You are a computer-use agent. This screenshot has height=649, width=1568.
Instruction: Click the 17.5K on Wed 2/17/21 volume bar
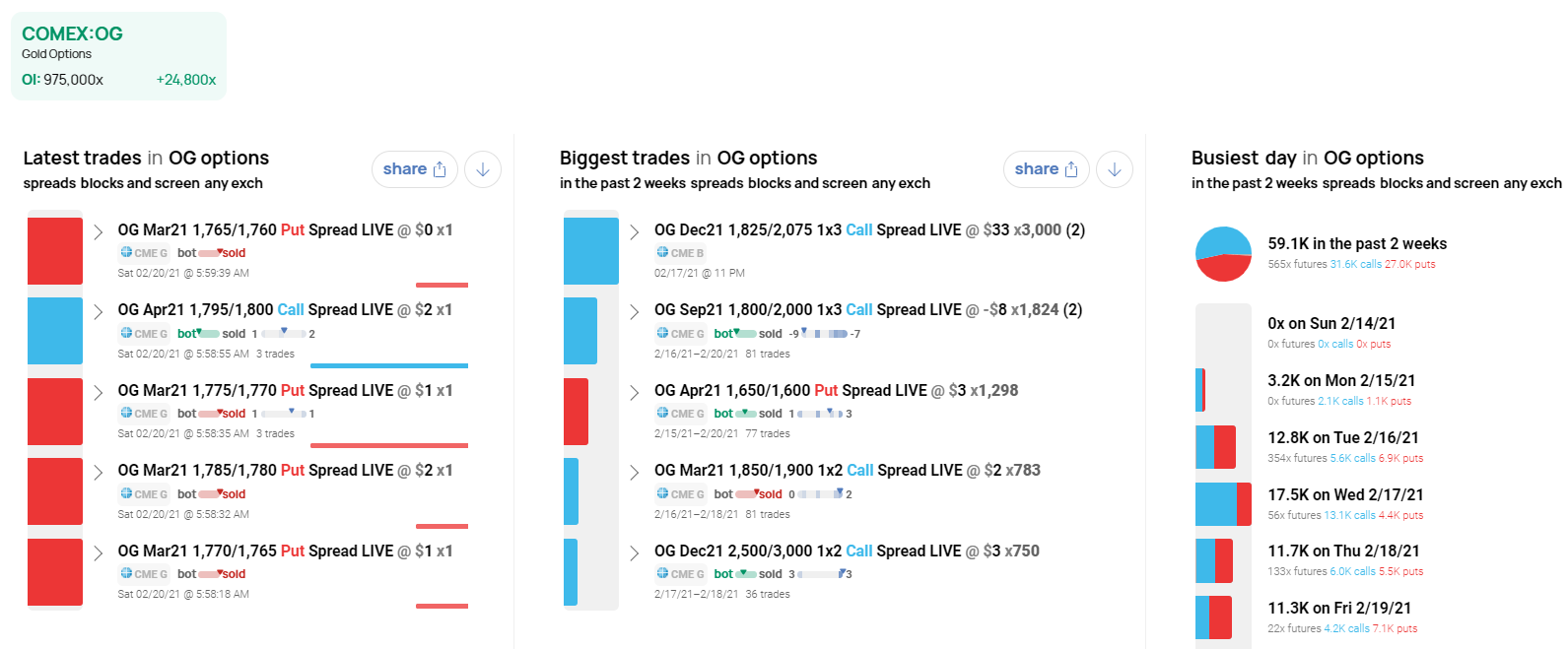(1223, 504)
